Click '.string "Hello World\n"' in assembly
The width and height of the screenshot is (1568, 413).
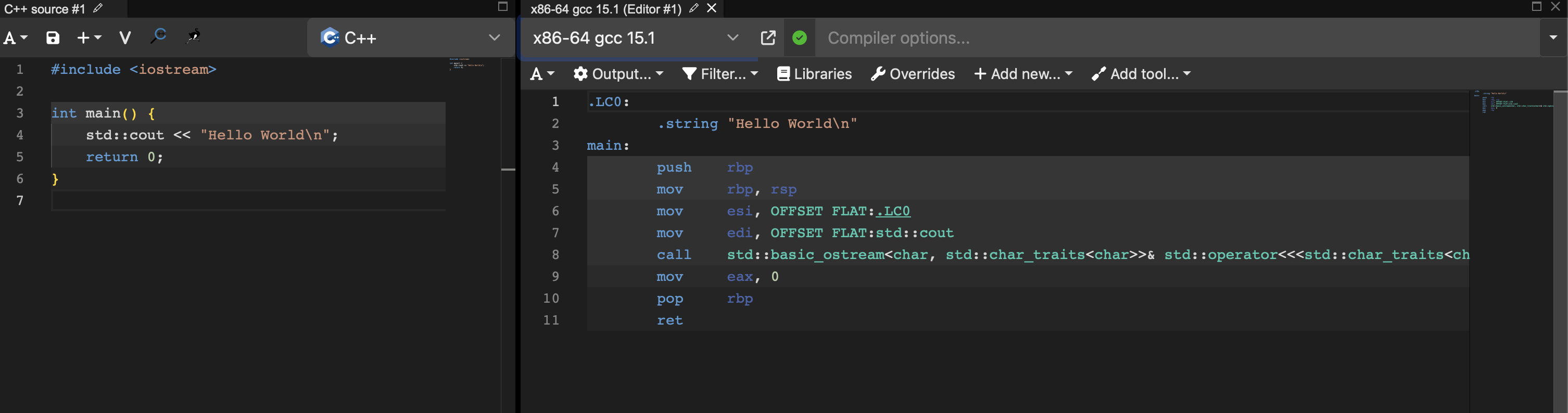[757, 123]
